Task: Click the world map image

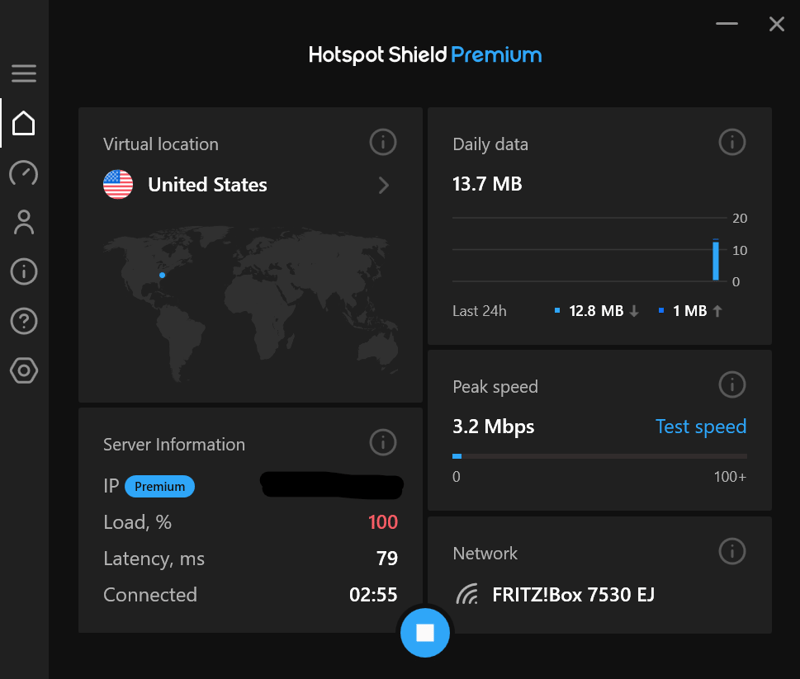Action: [x=251, y=303]
